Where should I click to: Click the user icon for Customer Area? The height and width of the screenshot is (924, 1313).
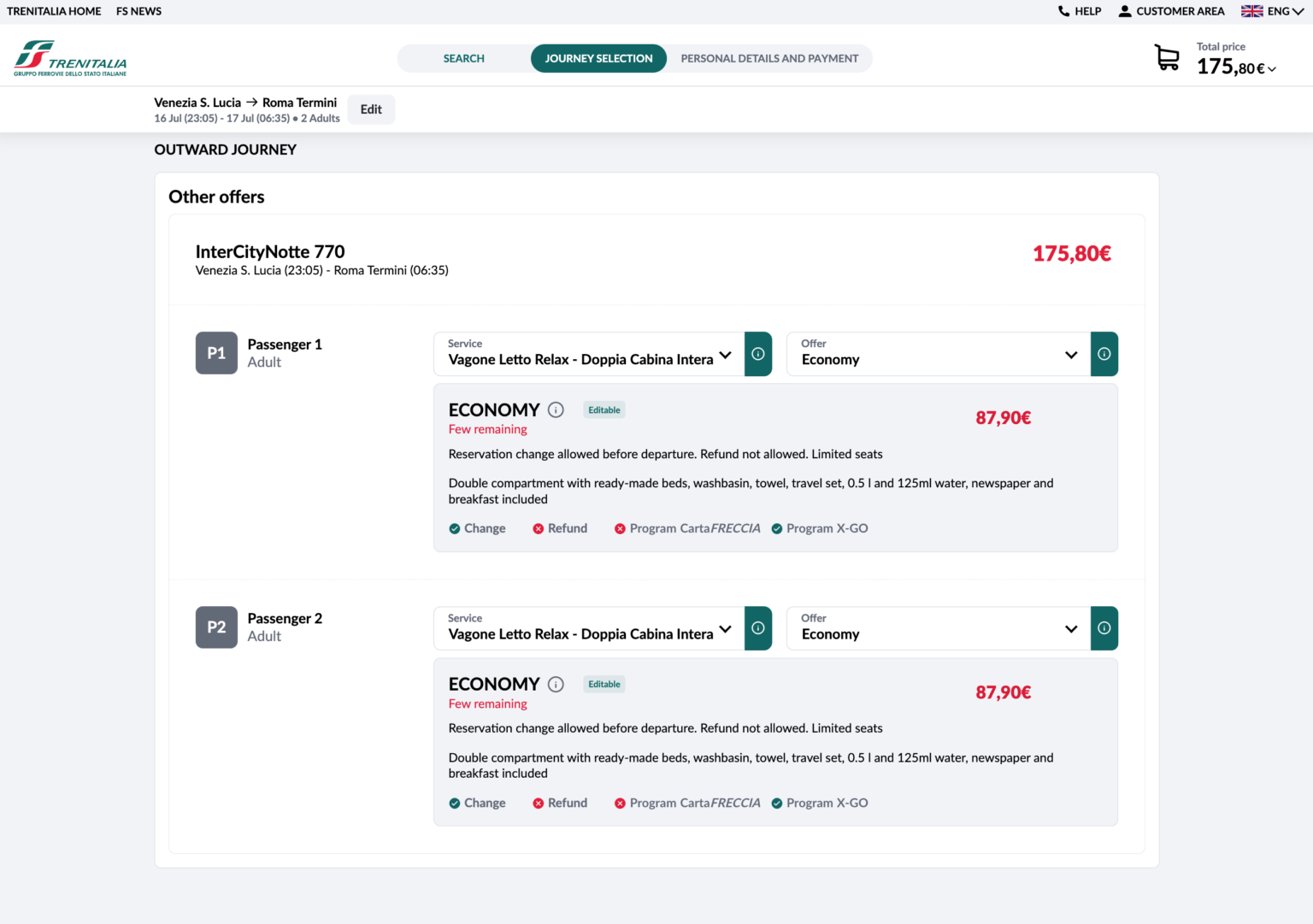1125,11
